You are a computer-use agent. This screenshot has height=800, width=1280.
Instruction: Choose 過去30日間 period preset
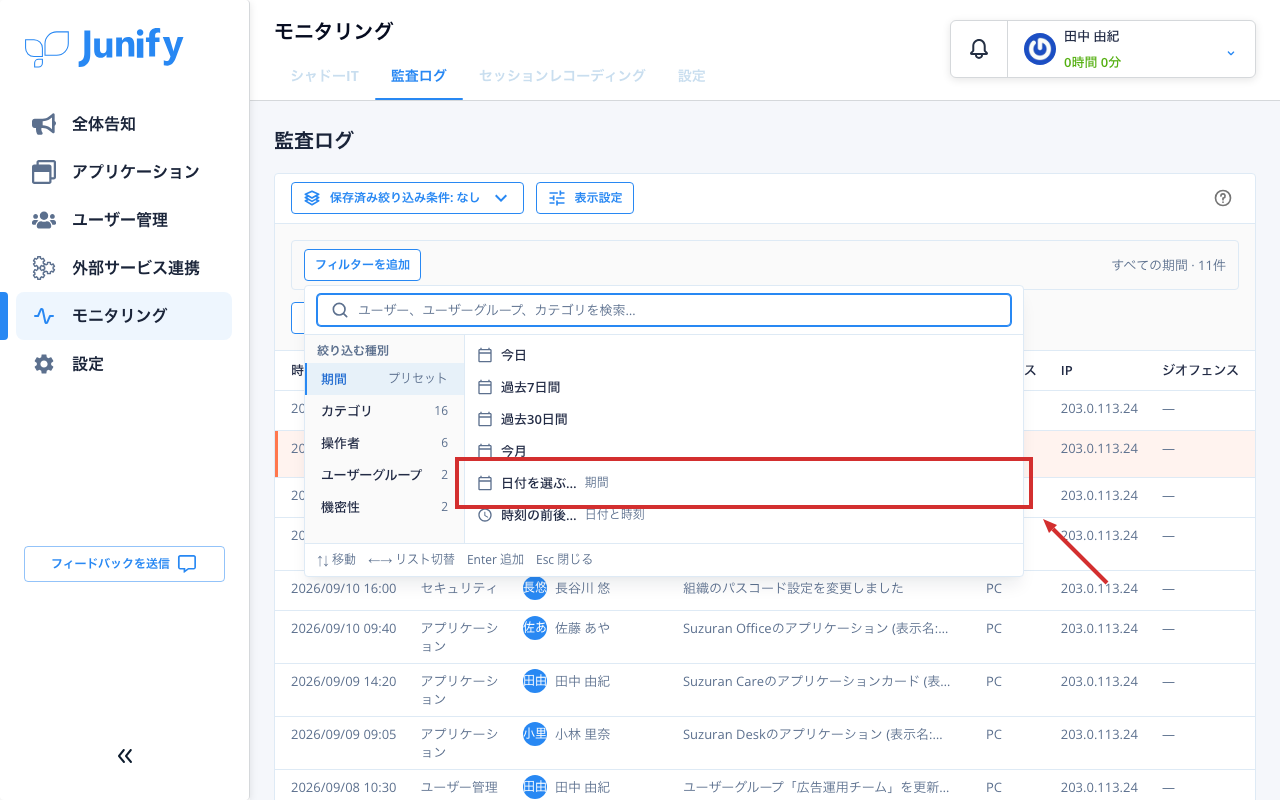tap(744, 419)
